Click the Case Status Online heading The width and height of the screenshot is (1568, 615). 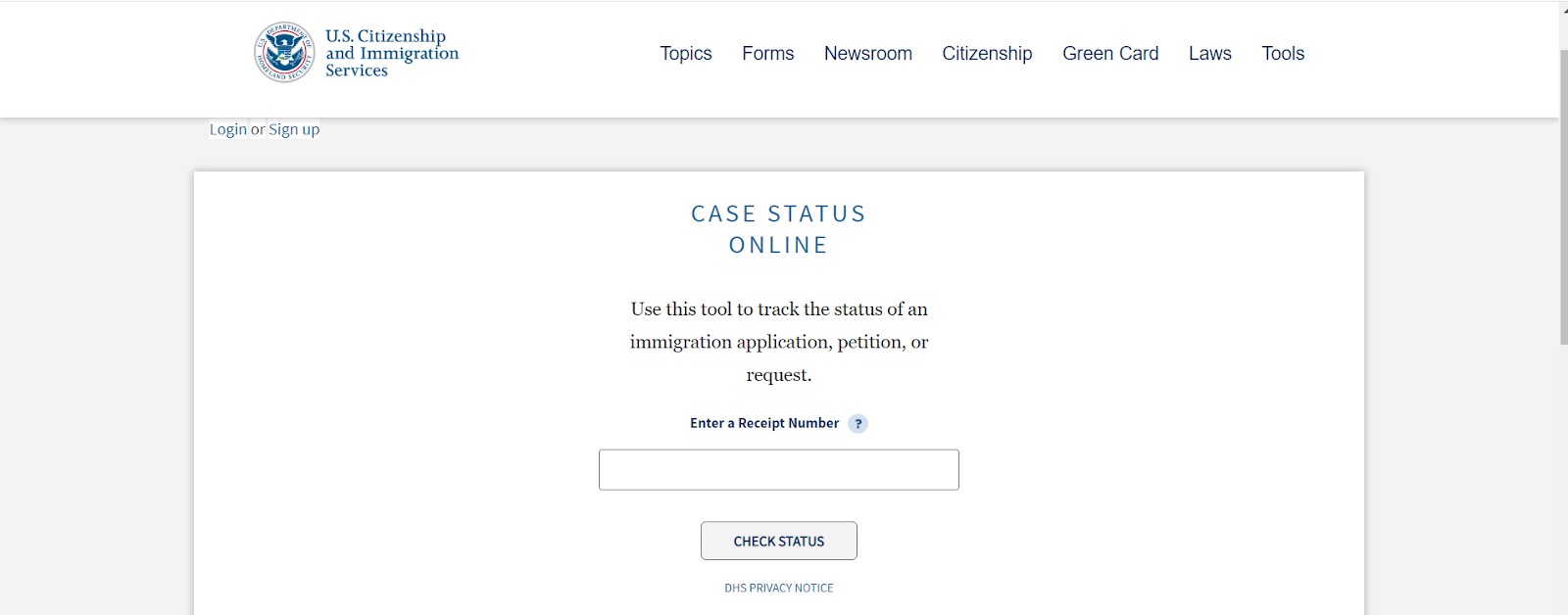778,229
